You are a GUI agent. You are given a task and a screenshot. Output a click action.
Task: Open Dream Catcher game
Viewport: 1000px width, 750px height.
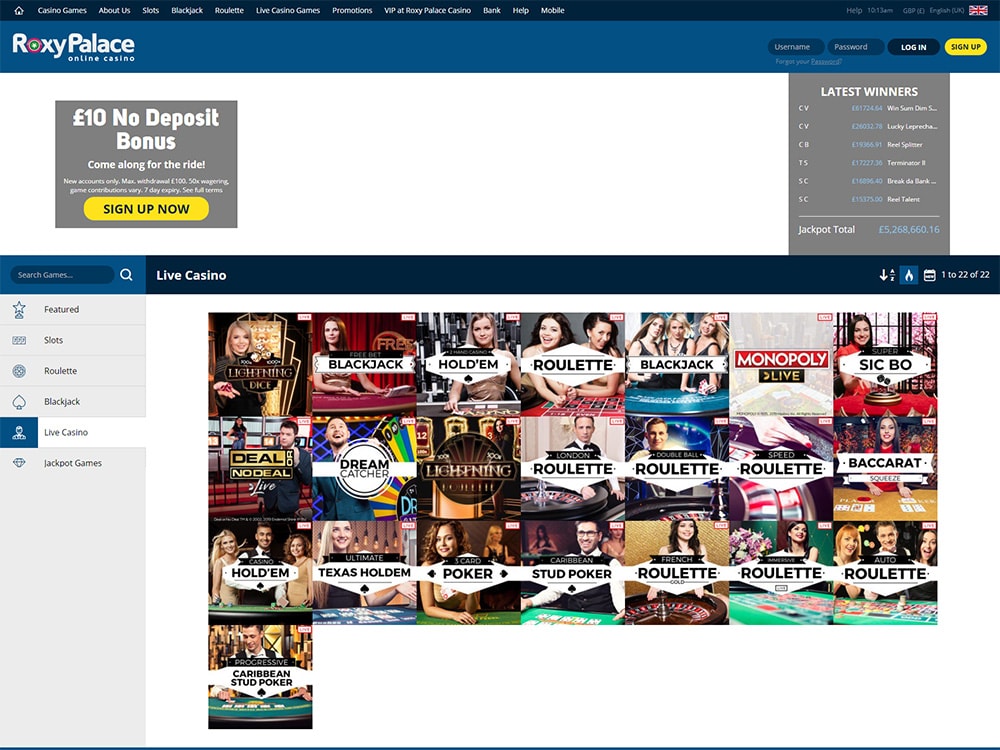tap(364, 469)
